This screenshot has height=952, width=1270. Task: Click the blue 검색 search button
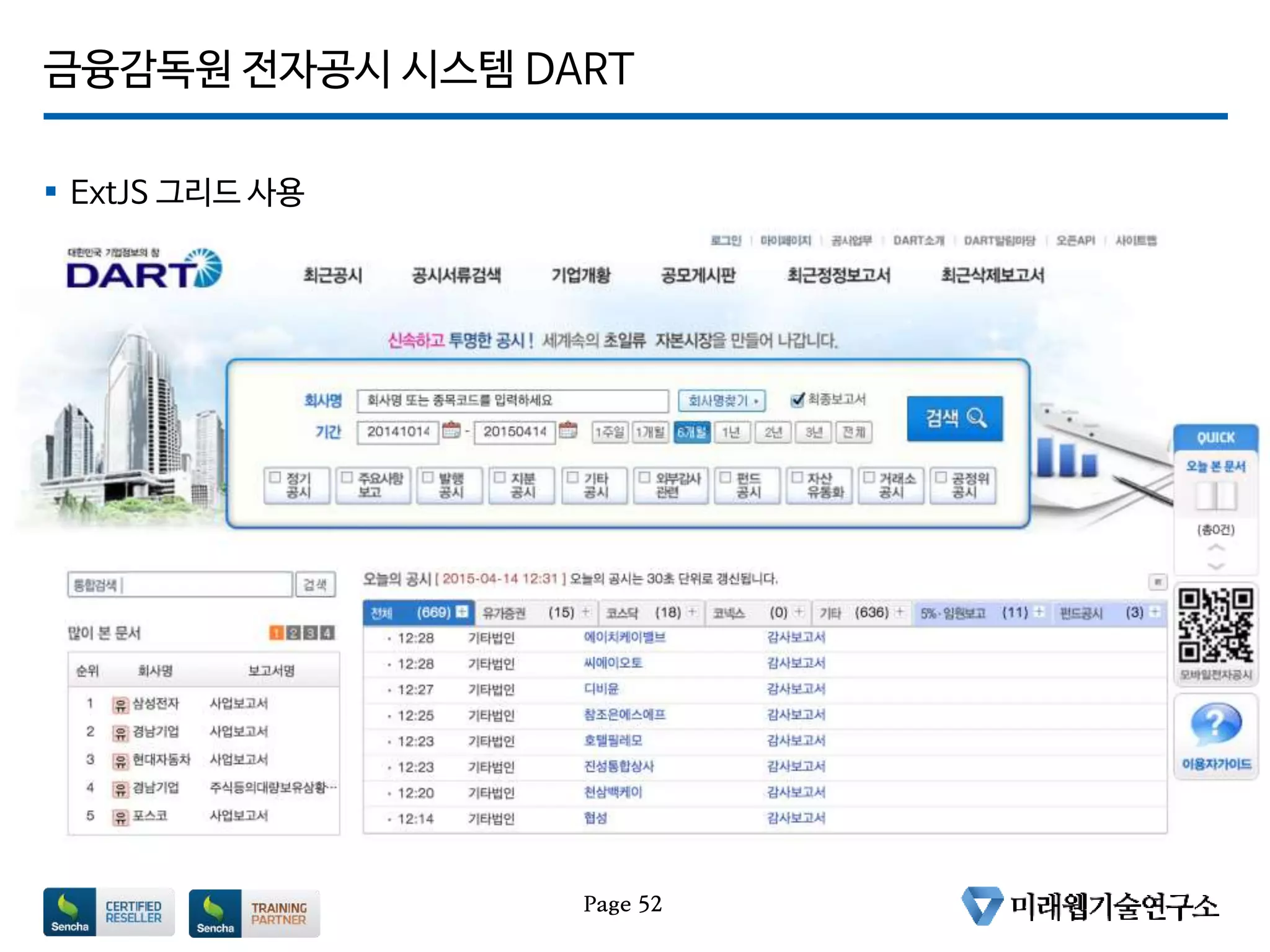(x=954, y=418)
